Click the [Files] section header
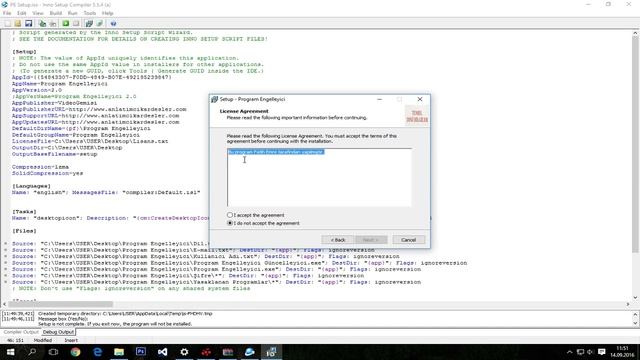640x360 pixels. click(24, 231)
